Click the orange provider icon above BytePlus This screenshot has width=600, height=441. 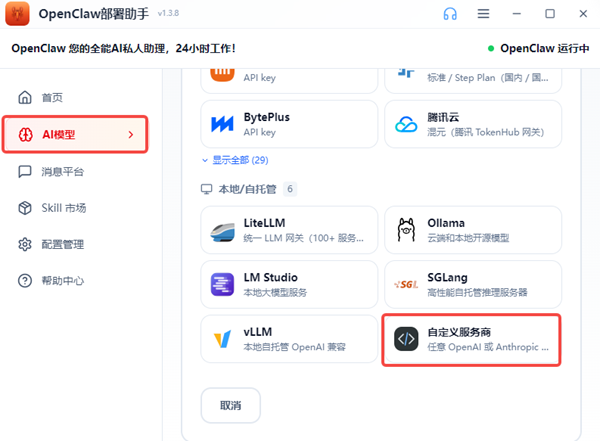pos(222,75)
